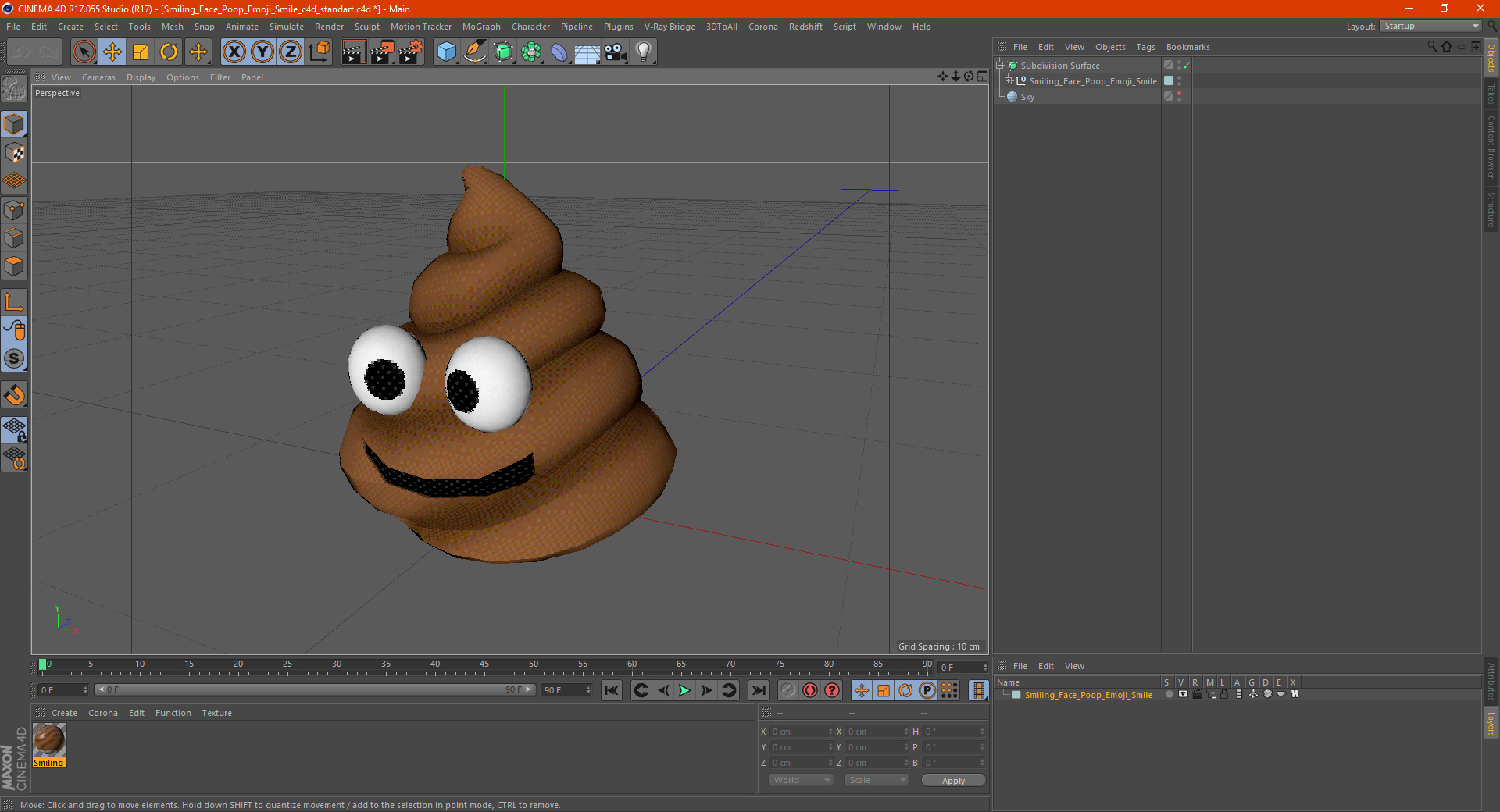Select the Sky object
The height and width of the screenshot is (812, 1500).
pyautogui.click(x=1027, y=97)
